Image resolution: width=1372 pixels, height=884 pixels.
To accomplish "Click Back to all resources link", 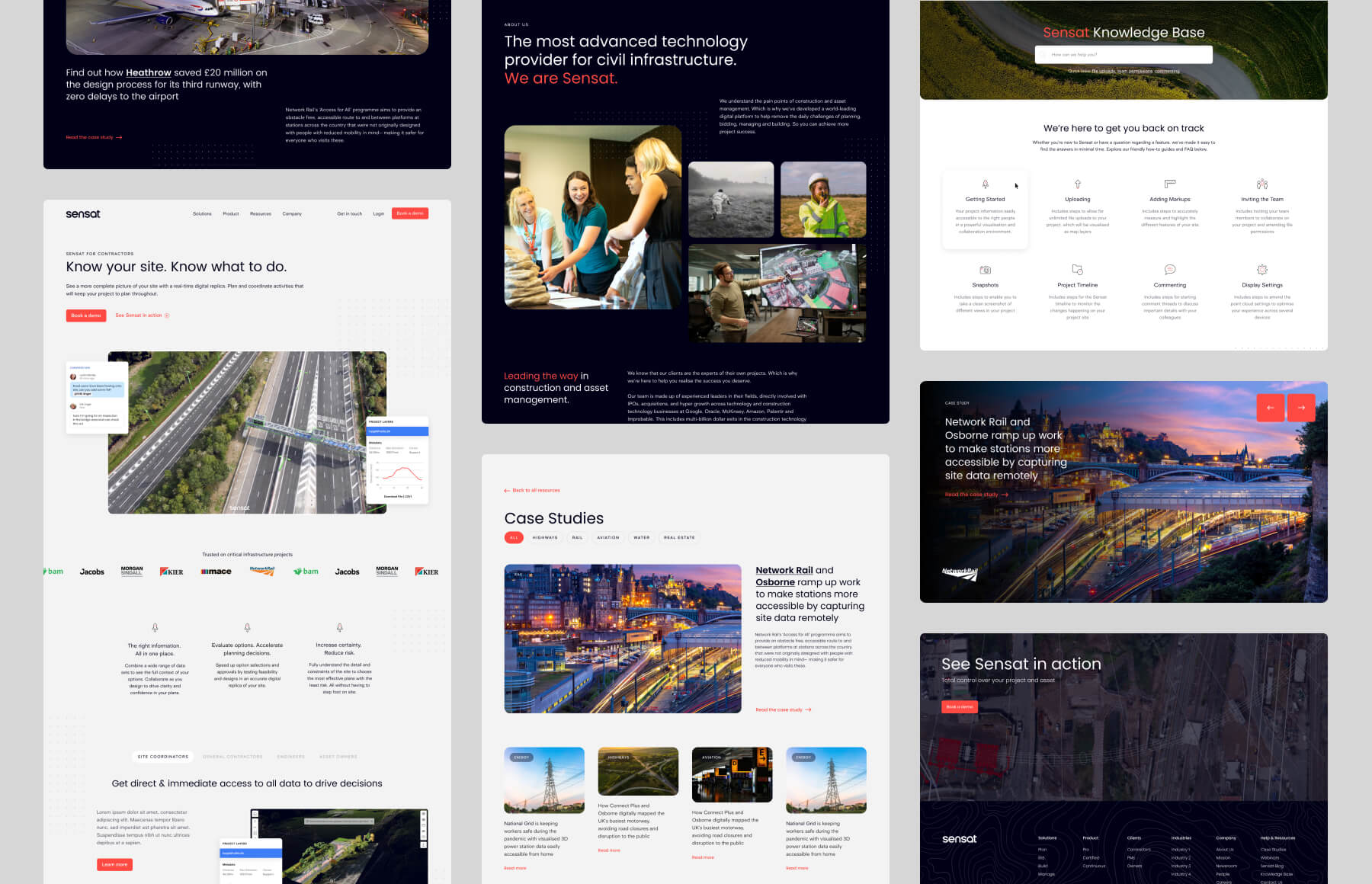I will pyautogui.click(x=532, y=491).
